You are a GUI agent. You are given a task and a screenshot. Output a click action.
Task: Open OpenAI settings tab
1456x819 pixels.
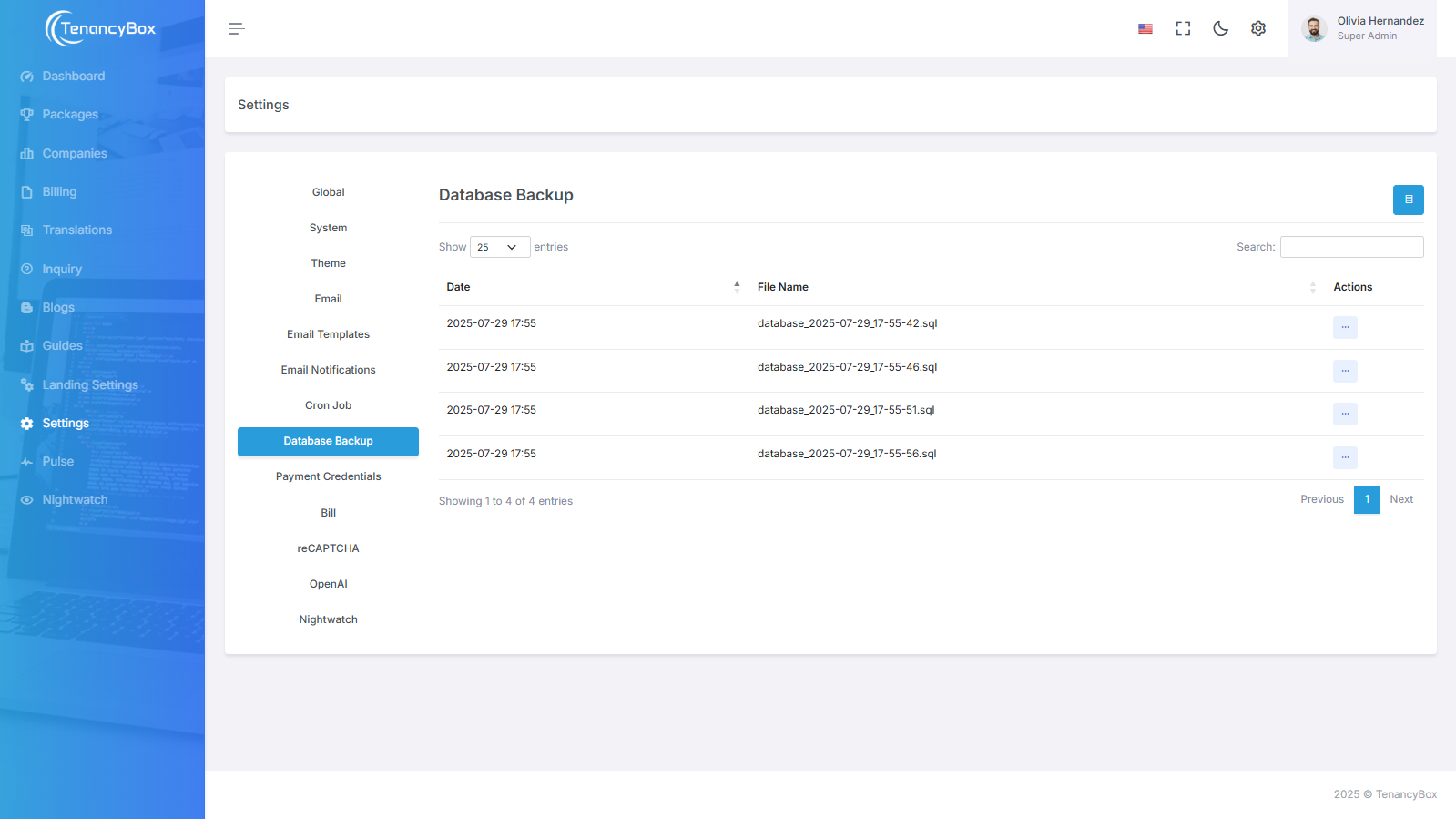click(x=328, y=584)
